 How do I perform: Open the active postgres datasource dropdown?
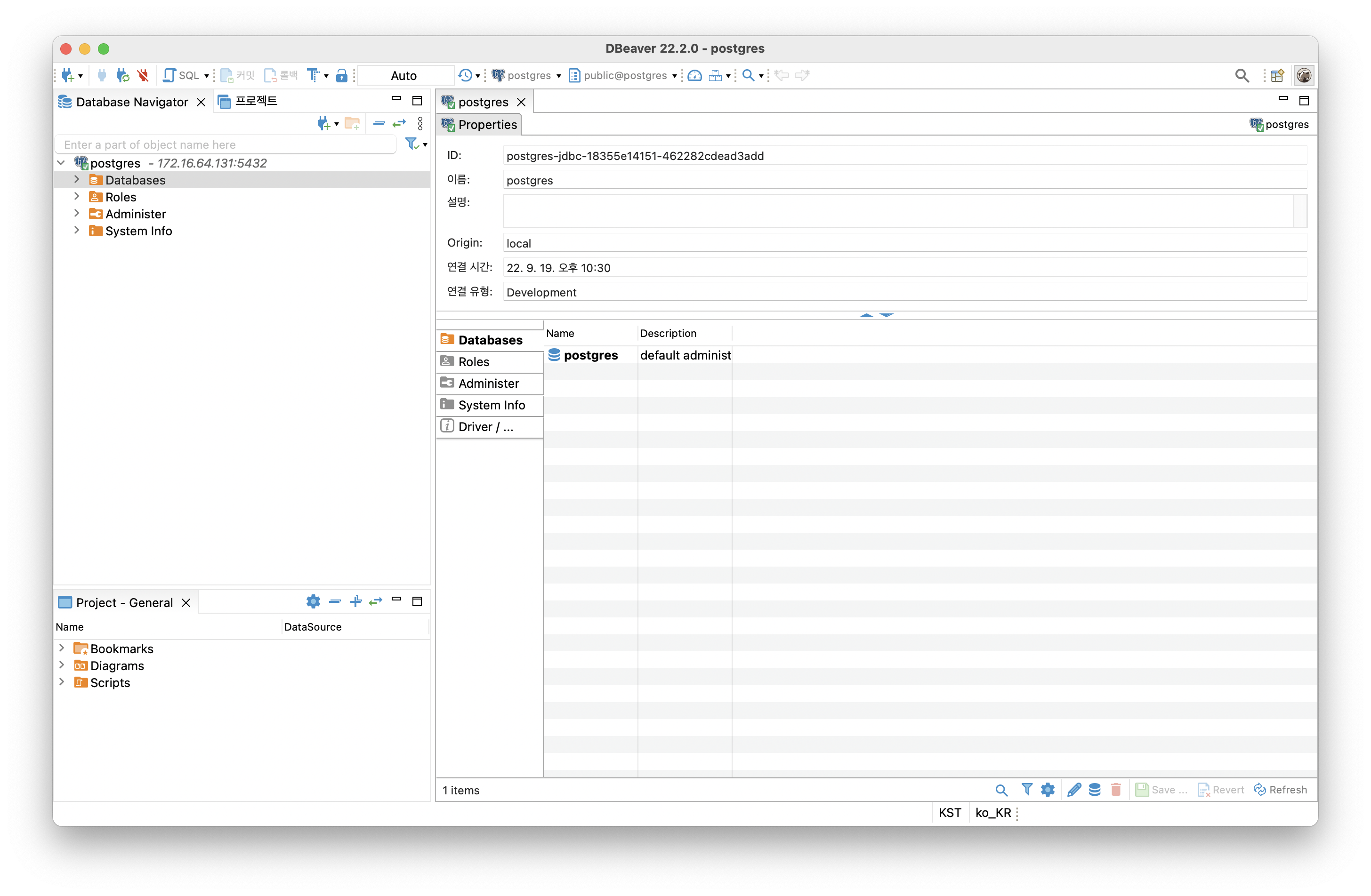click(x=526, y=75)
